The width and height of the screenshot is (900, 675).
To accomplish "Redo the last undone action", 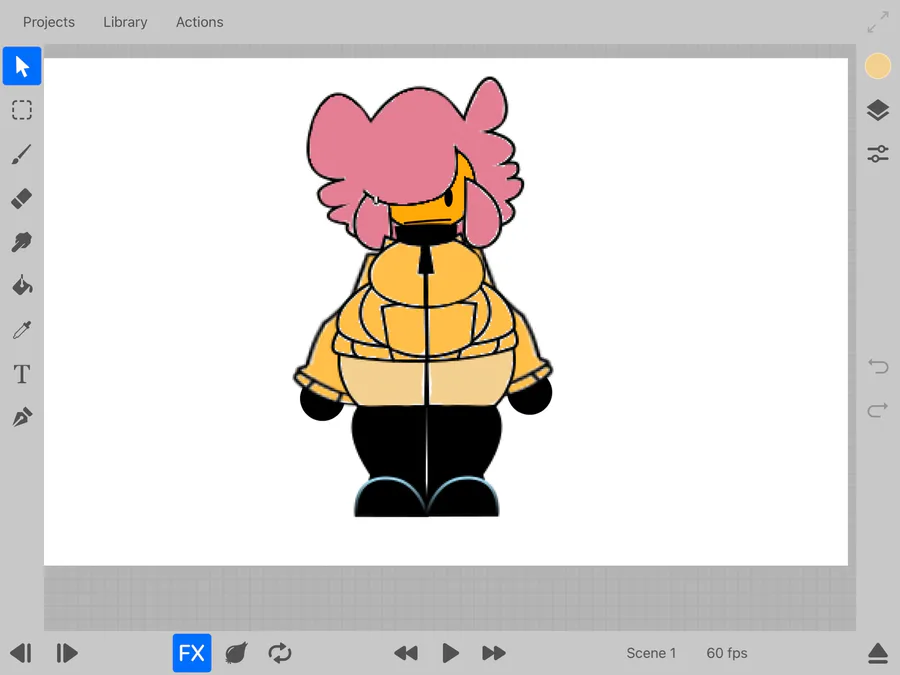I will coord(878,410).
